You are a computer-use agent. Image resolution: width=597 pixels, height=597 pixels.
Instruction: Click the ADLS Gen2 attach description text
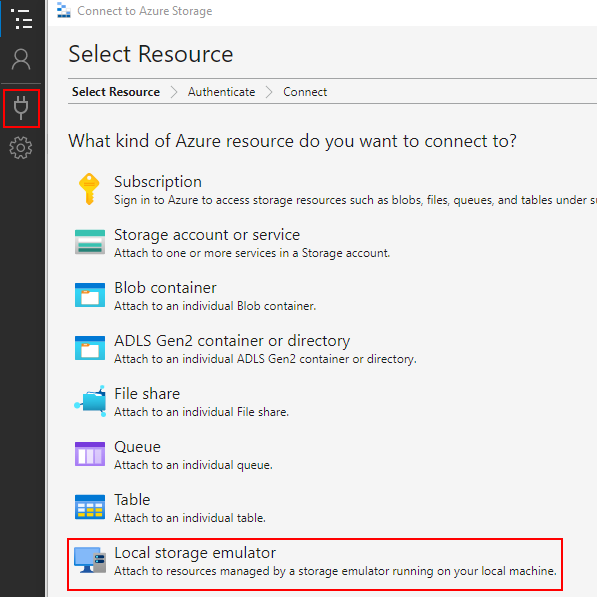click(x=265, y=359)
